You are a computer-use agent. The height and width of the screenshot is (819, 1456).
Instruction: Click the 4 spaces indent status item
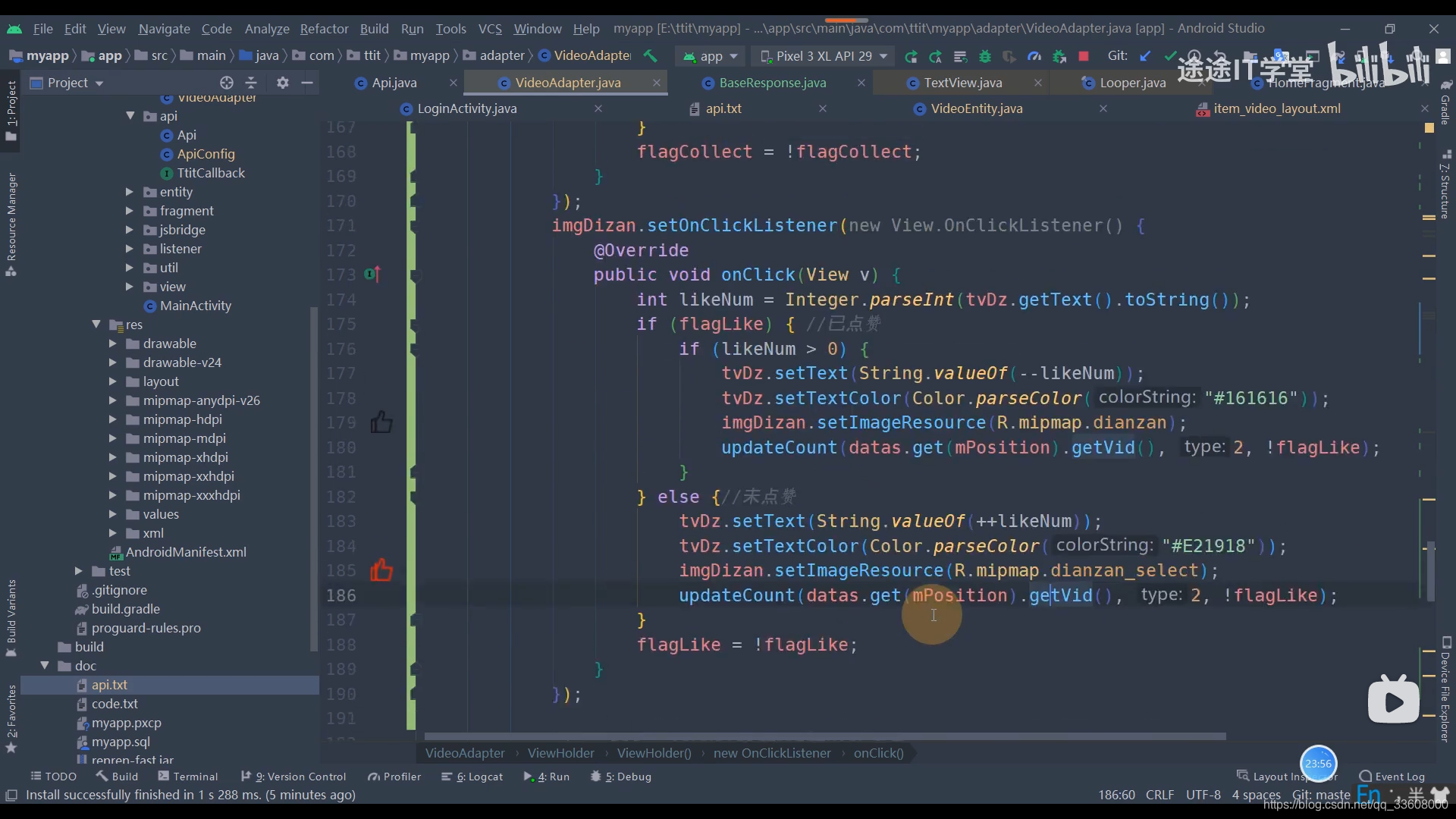(1256, 795)
